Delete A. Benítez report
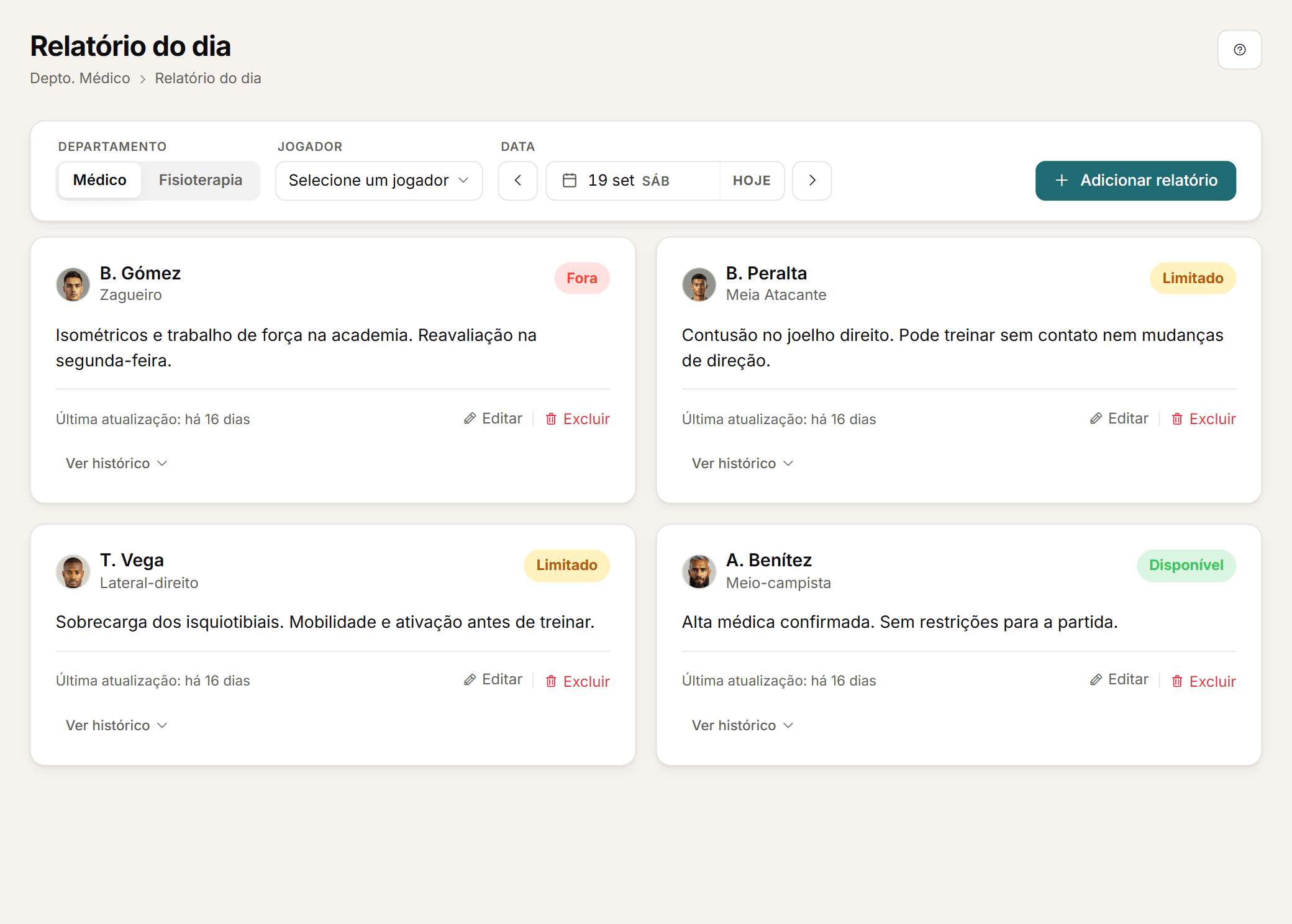1292x924 pixels. [x=1204, y=681]
